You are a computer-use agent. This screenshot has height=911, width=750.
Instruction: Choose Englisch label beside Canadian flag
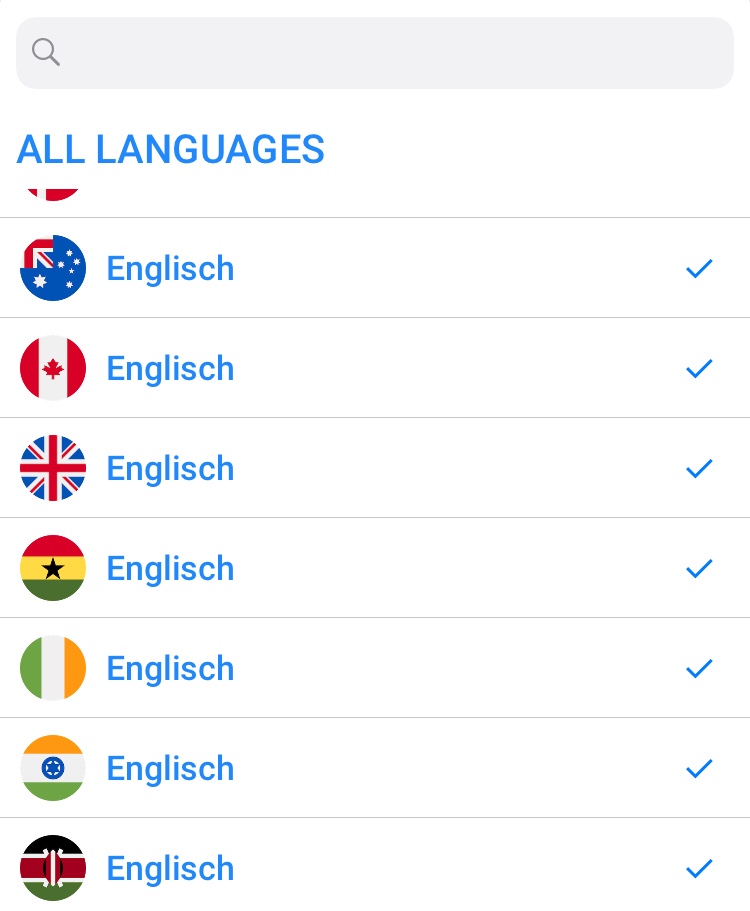(x=170, y=368)
